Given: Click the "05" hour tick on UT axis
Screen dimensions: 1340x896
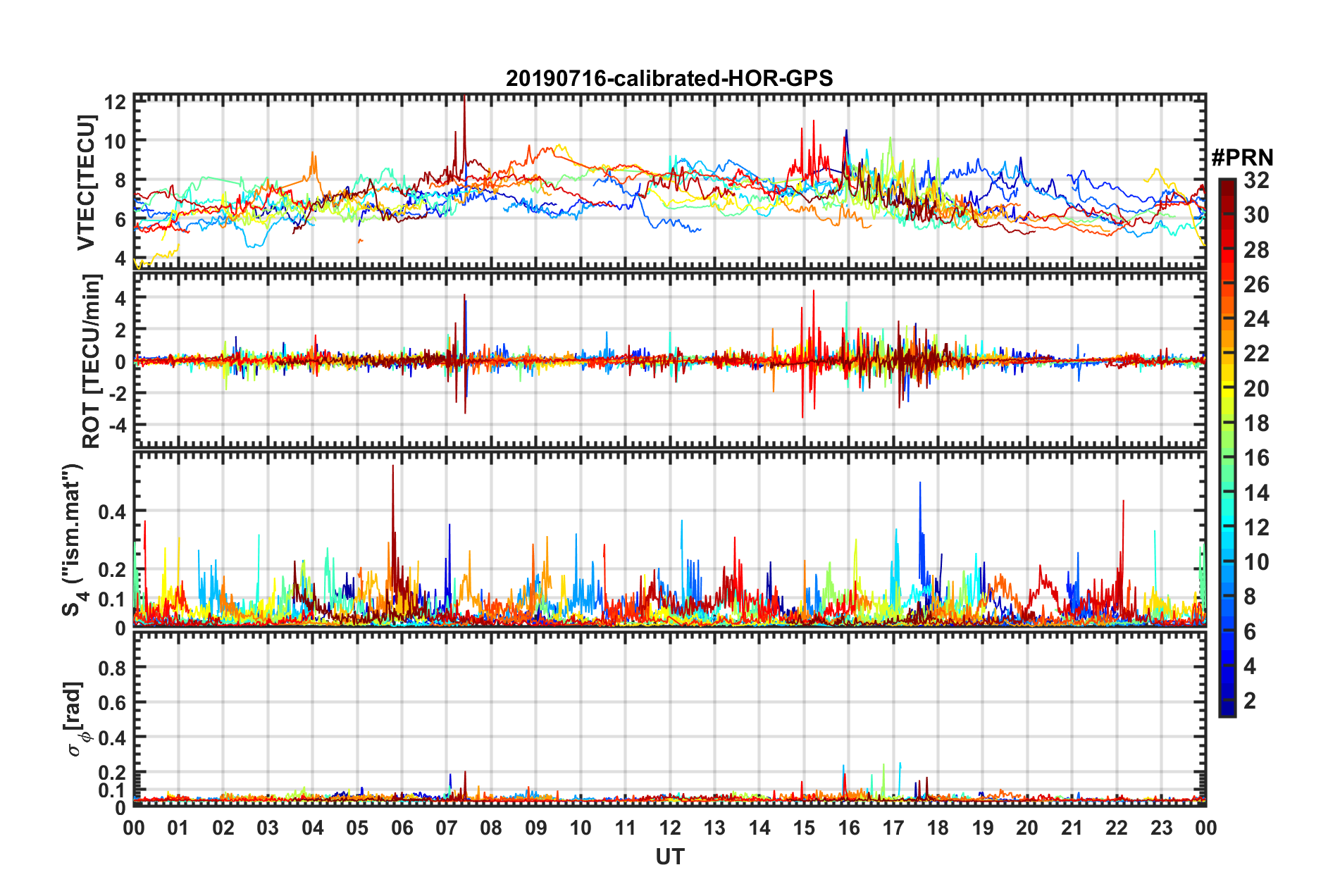Looking at the screenshot, I should (x=357, y=828).
